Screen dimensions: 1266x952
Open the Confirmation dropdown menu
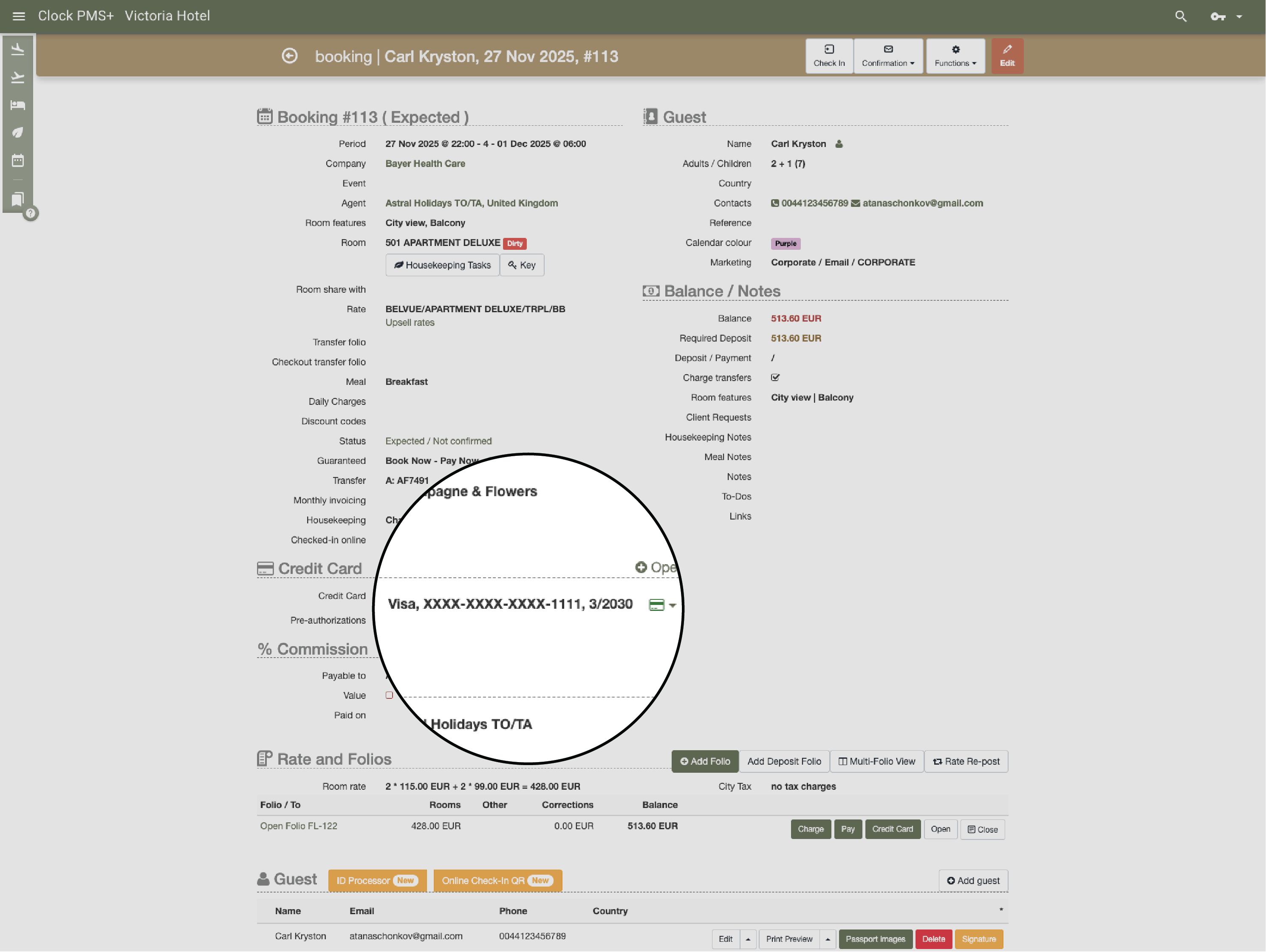click(888, 56)
